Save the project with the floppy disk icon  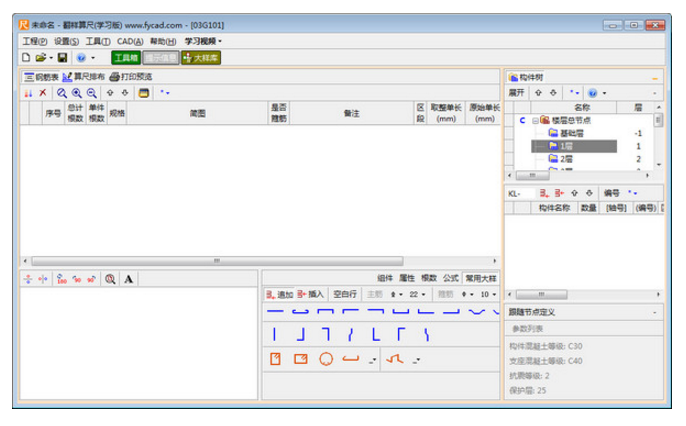(63, 57)
